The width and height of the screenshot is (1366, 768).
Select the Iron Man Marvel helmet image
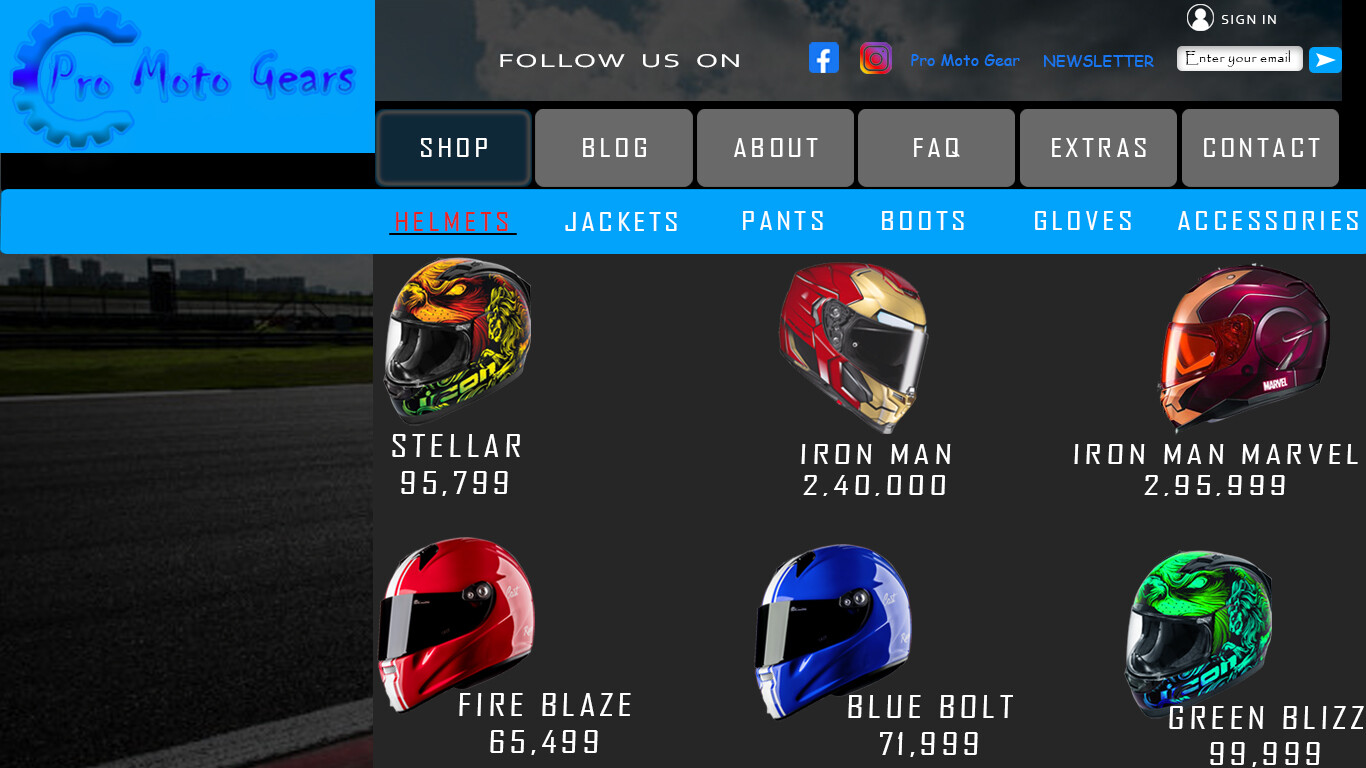click(1243, 347)
